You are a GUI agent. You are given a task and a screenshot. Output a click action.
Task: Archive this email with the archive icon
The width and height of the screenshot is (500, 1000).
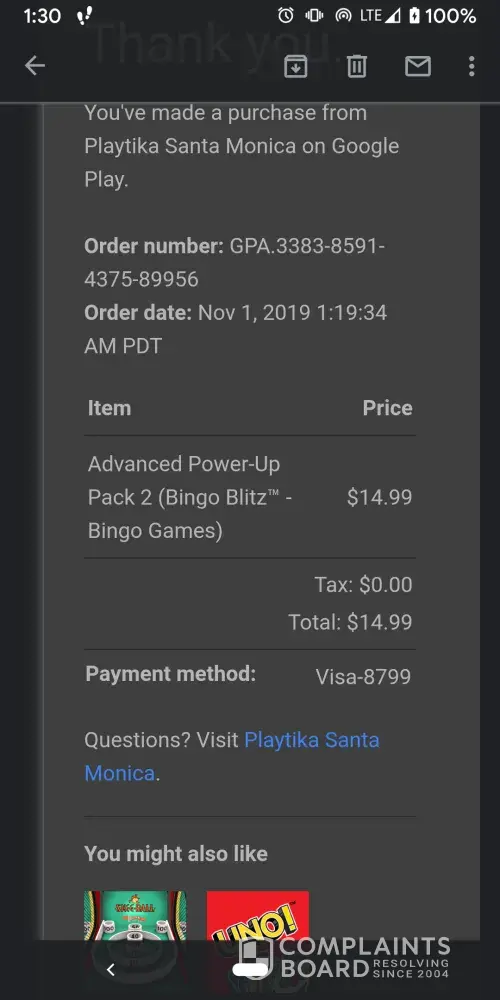[295, 66]
